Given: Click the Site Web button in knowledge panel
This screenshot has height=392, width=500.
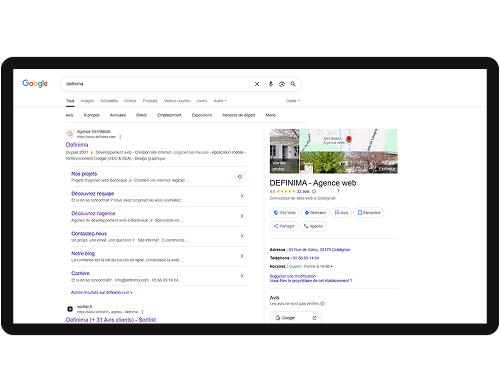Looking at the screenshot, I should pos(284,213).
